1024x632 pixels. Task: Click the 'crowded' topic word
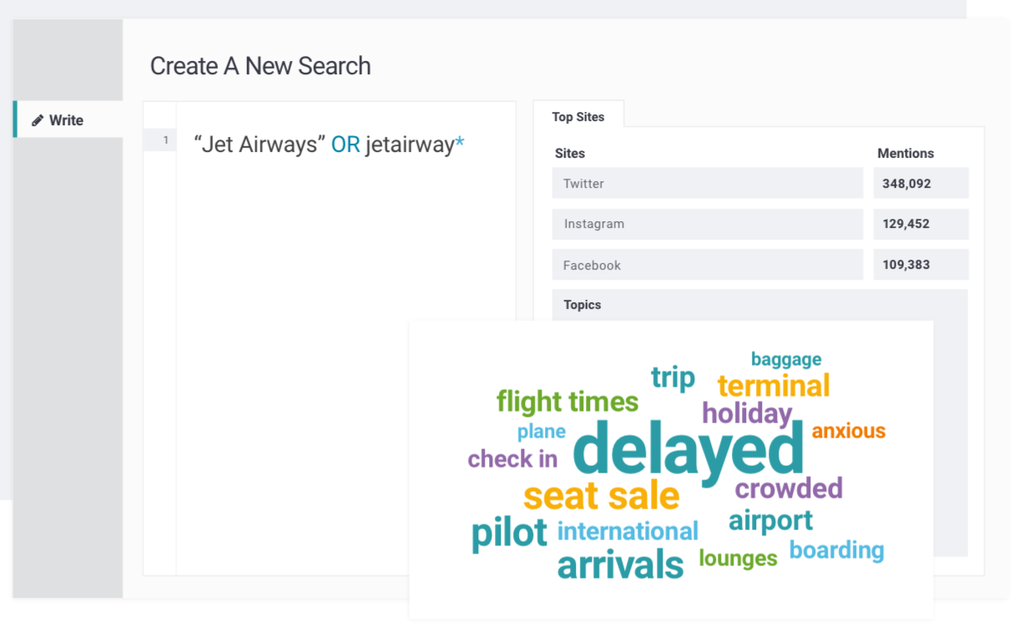(x=788, y=489)
